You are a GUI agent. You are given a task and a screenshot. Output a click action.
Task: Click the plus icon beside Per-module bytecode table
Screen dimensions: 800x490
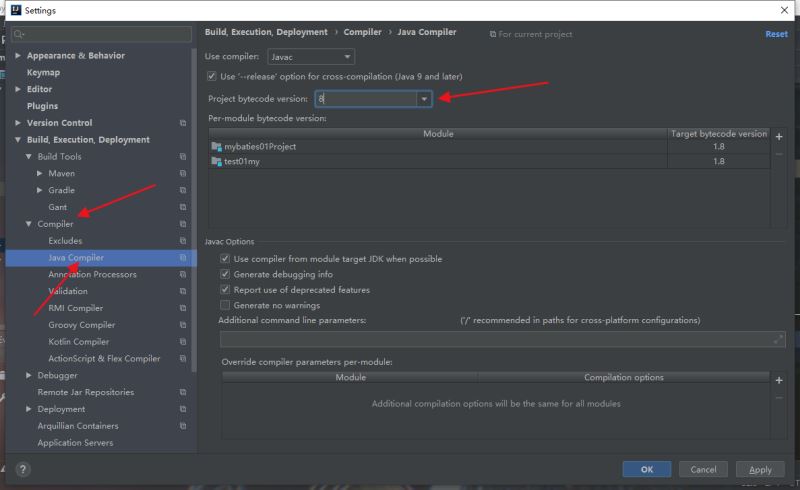pyautogui.click(x=779, y=137)
